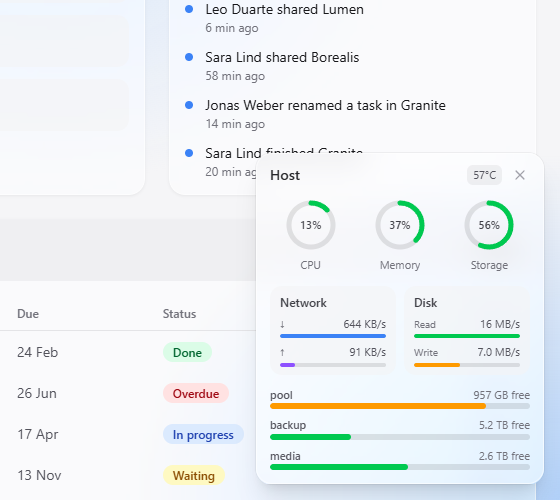Click the Done status badge
This screenshot has height=500, width=560.
pos(188,352)
